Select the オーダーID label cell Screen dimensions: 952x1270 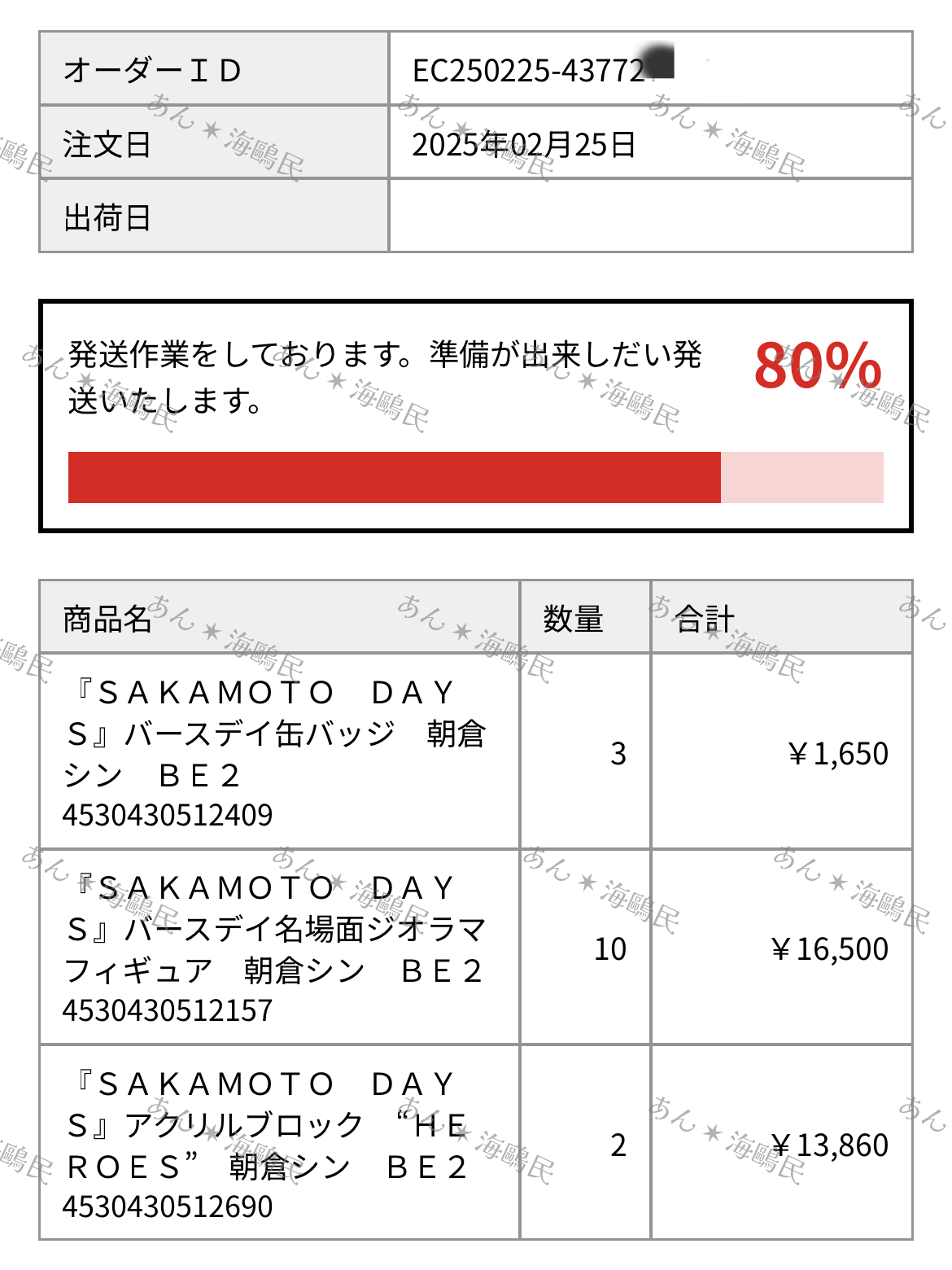[214, 68]
